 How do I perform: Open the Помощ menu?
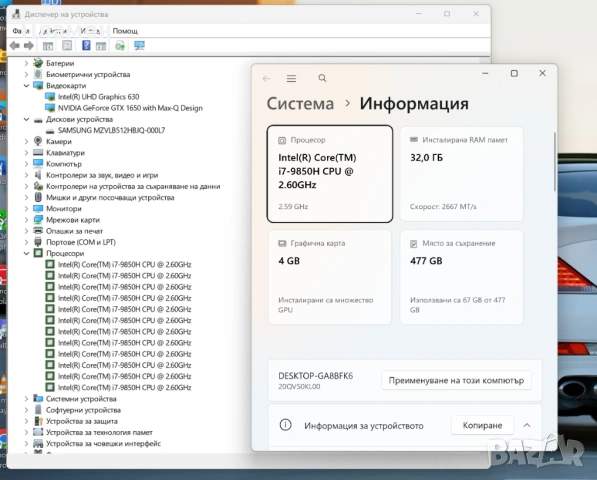[x=125, y=31]
